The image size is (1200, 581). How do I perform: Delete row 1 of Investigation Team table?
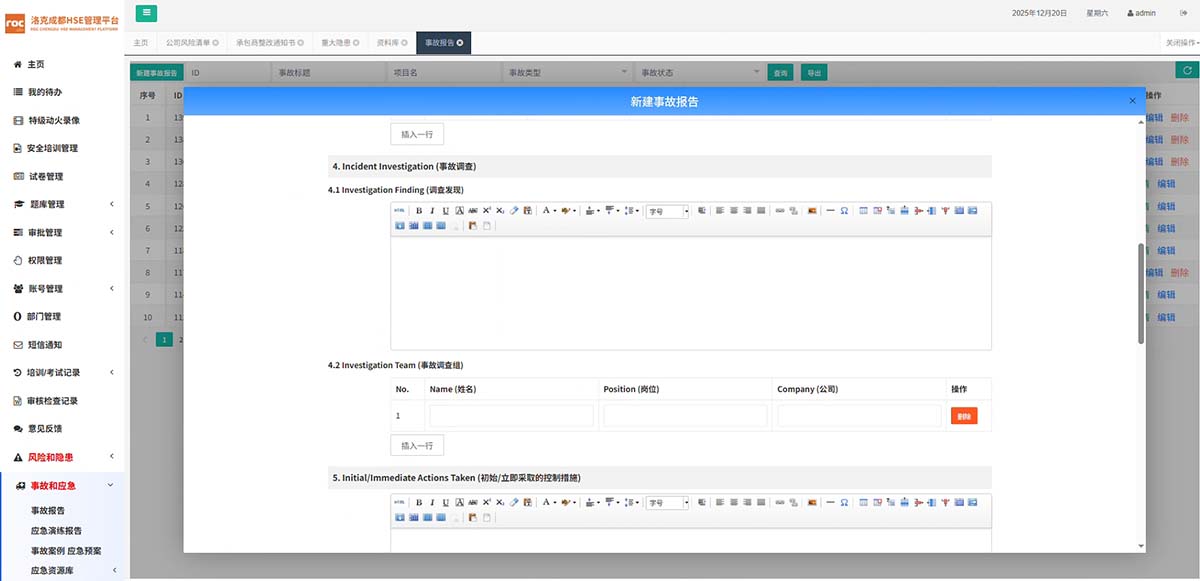pyautogui.click(x=963, y=416)
